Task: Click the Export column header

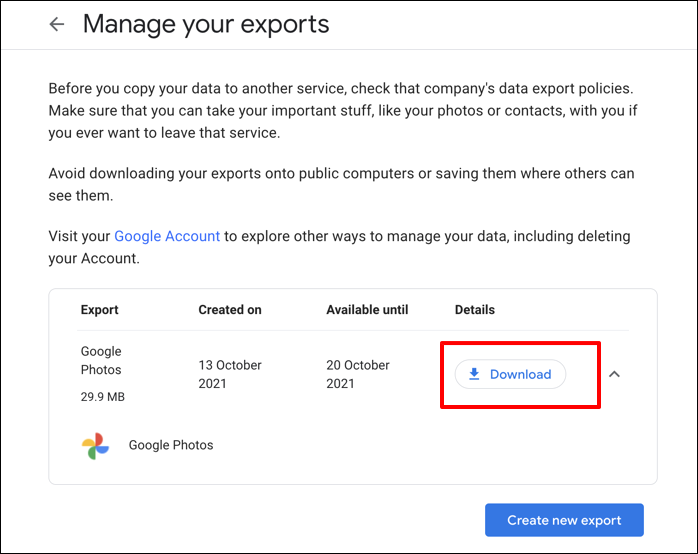Action: tap(100, 310)
